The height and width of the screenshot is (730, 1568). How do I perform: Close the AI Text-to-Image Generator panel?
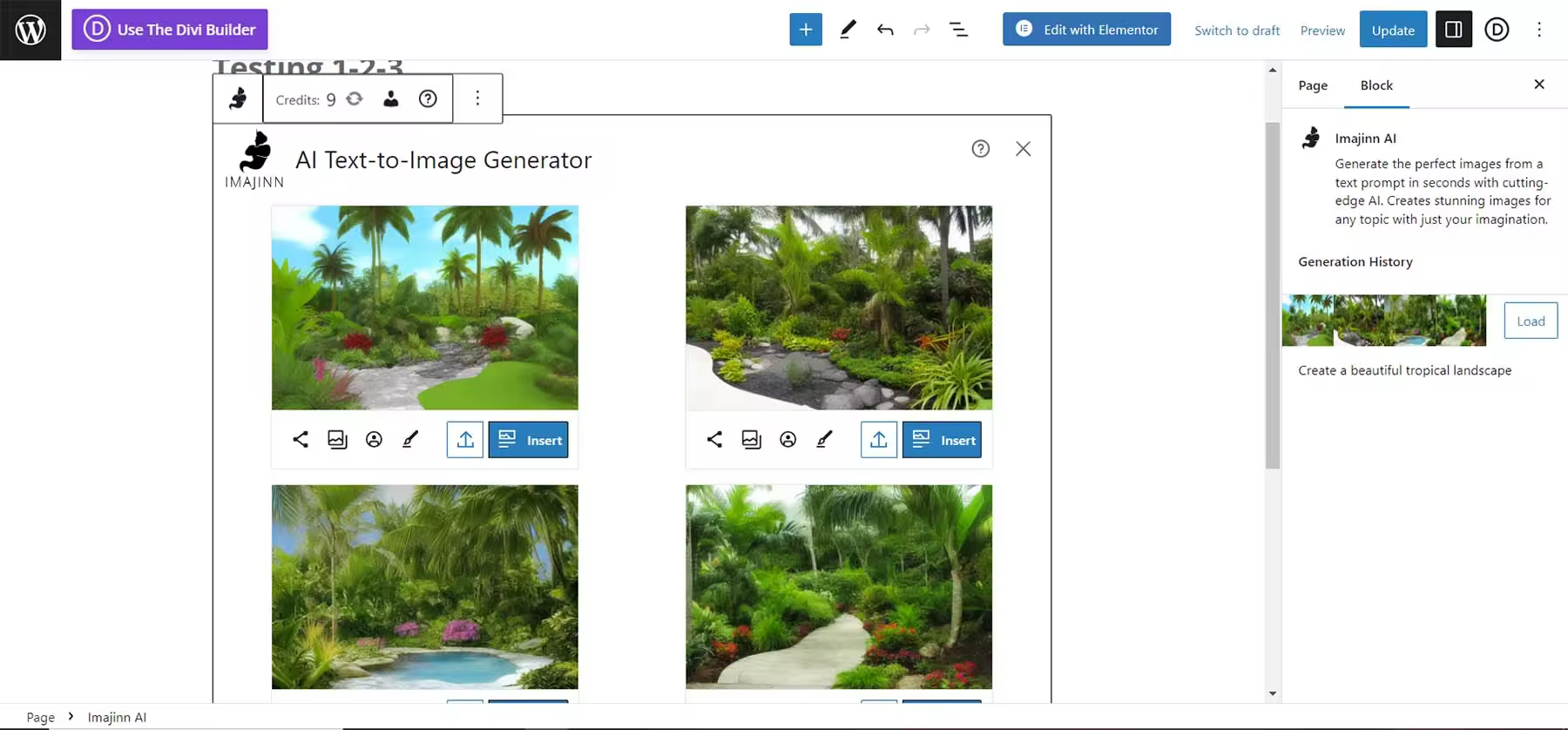pyautogui.click(x=1024, y=149)
